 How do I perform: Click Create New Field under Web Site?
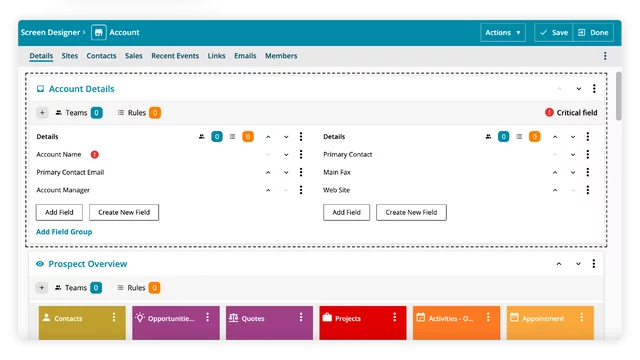pos(411,212)
